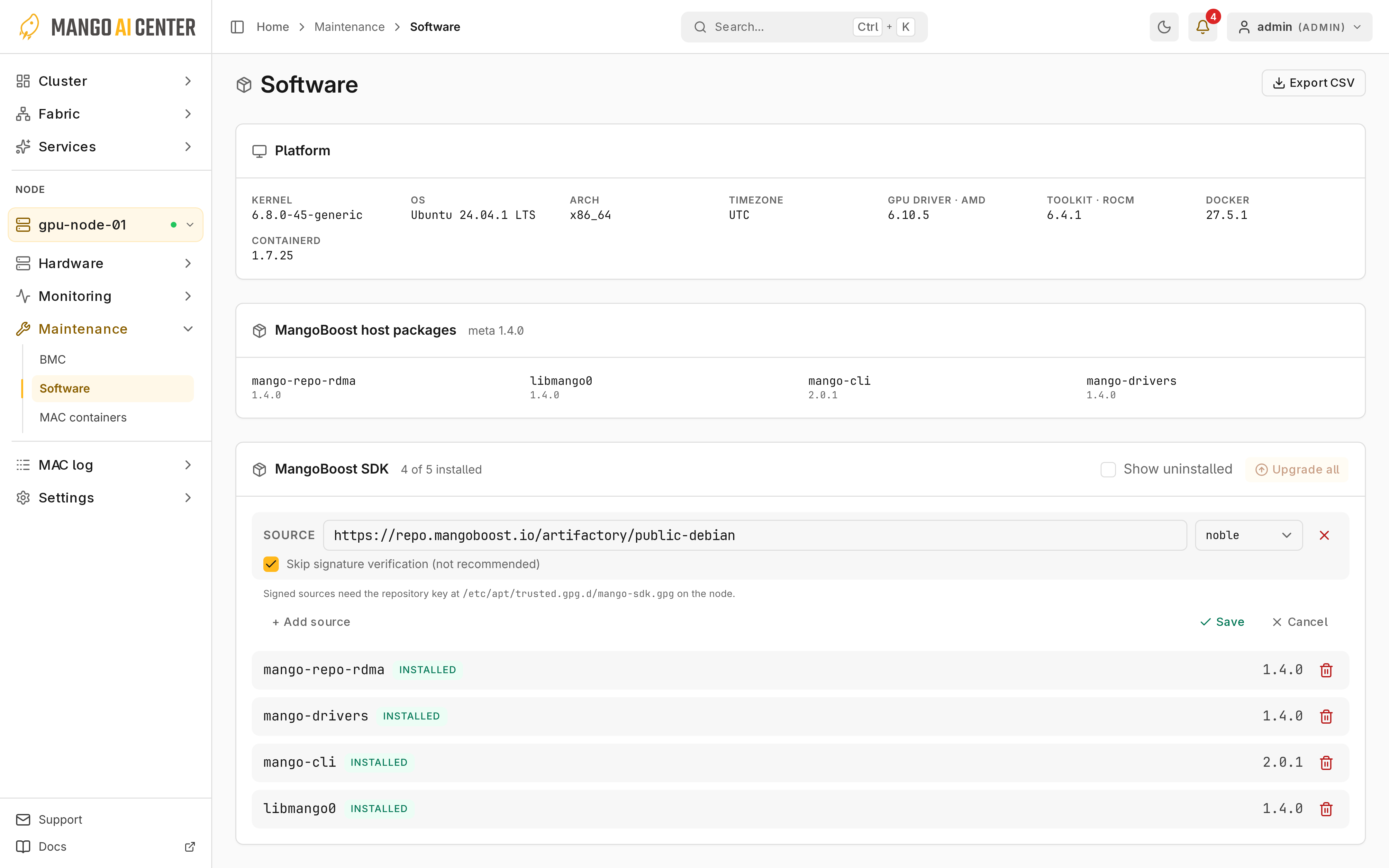Click the search magnifier icon
The width and height of the screenshot is (1389, 868).
click(x=700, y=27)
